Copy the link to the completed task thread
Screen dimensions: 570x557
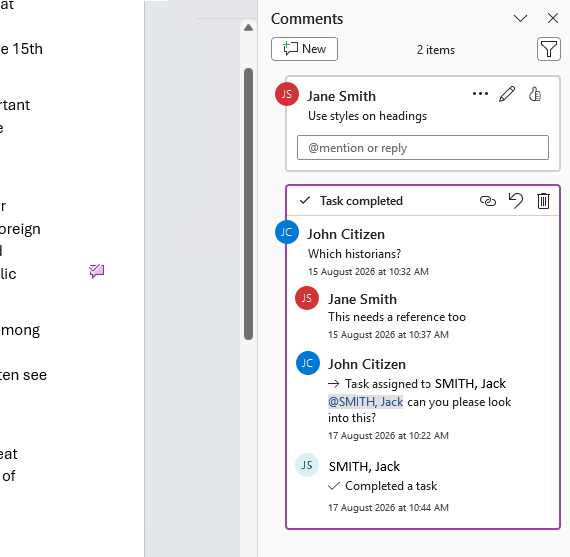pos(487,201)
